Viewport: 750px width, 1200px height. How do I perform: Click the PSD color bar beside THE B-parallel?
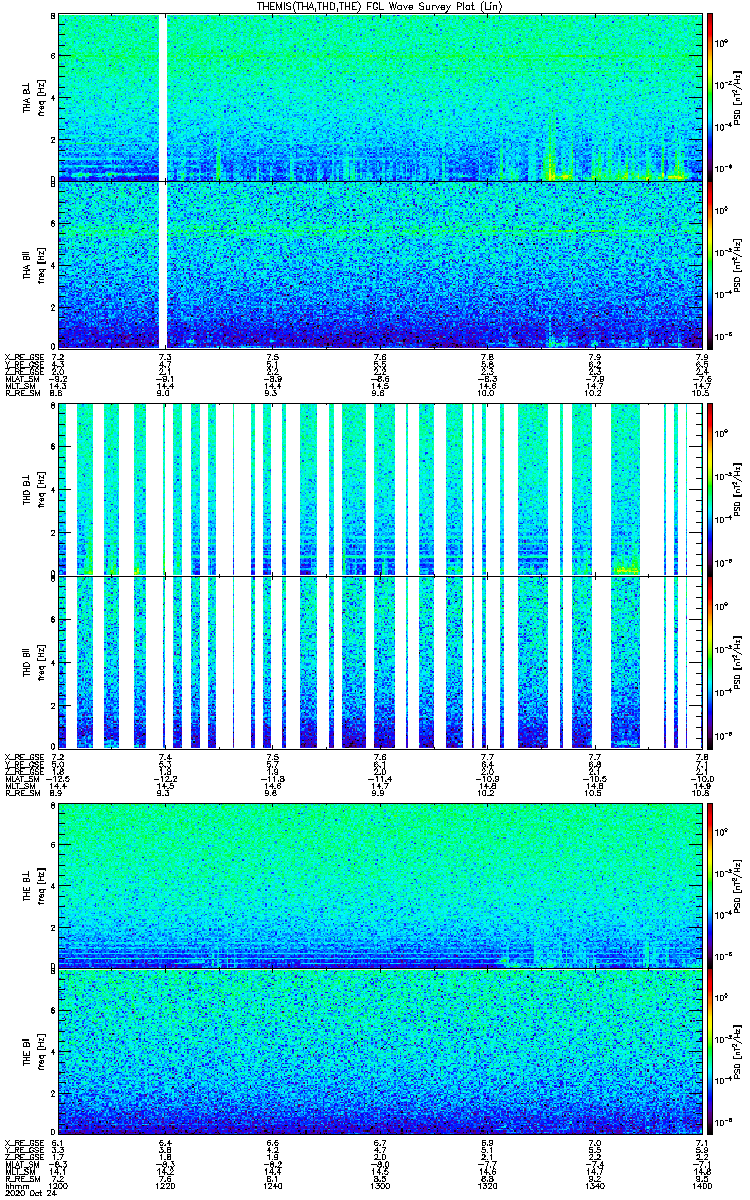click(710, 1052)
